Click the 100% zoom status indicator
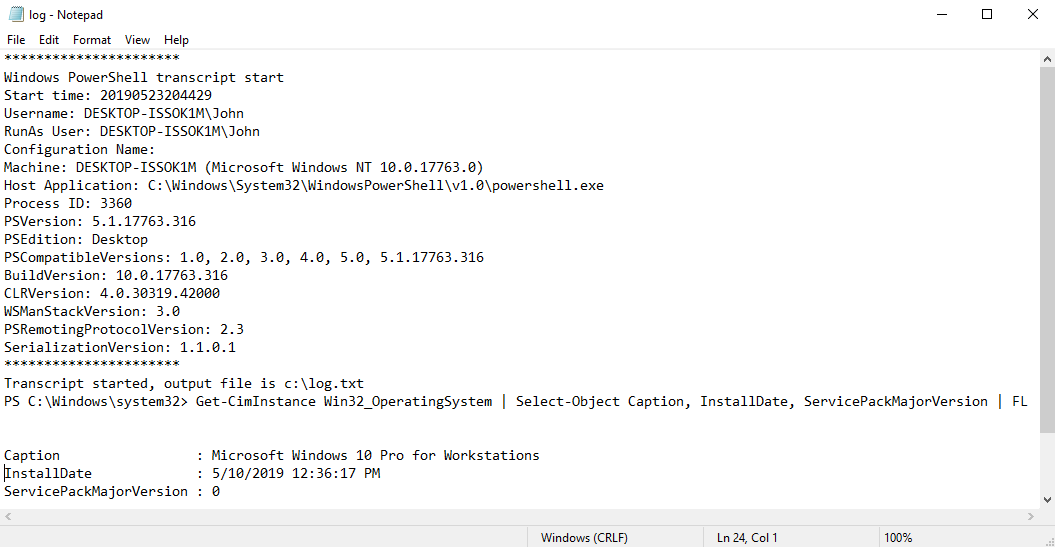This screenshot has height=547, width=1055. (898, 538)
